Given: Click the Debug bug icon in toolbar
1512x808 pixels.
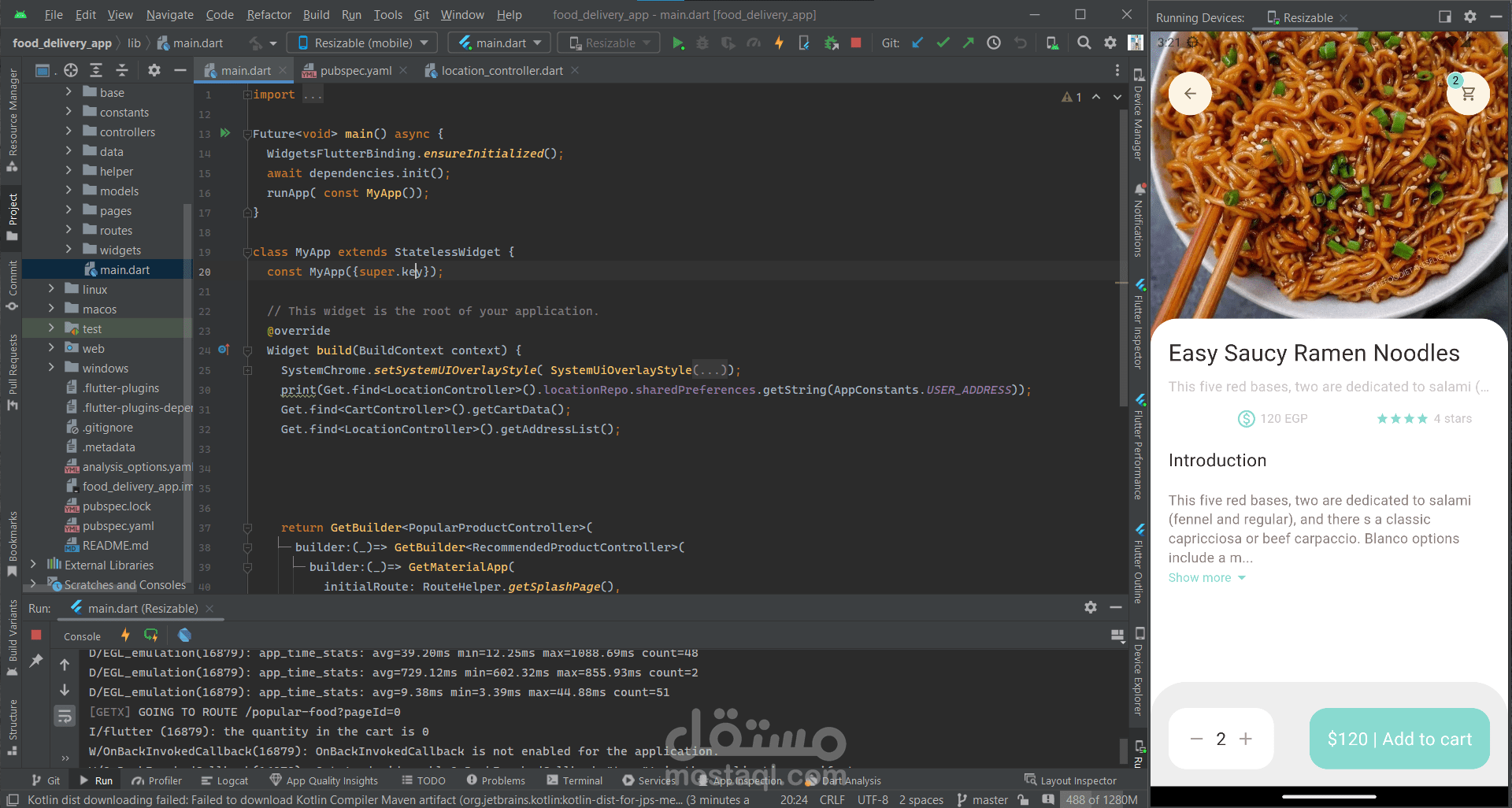Looking at the screenshot, I should pos(702,43).
